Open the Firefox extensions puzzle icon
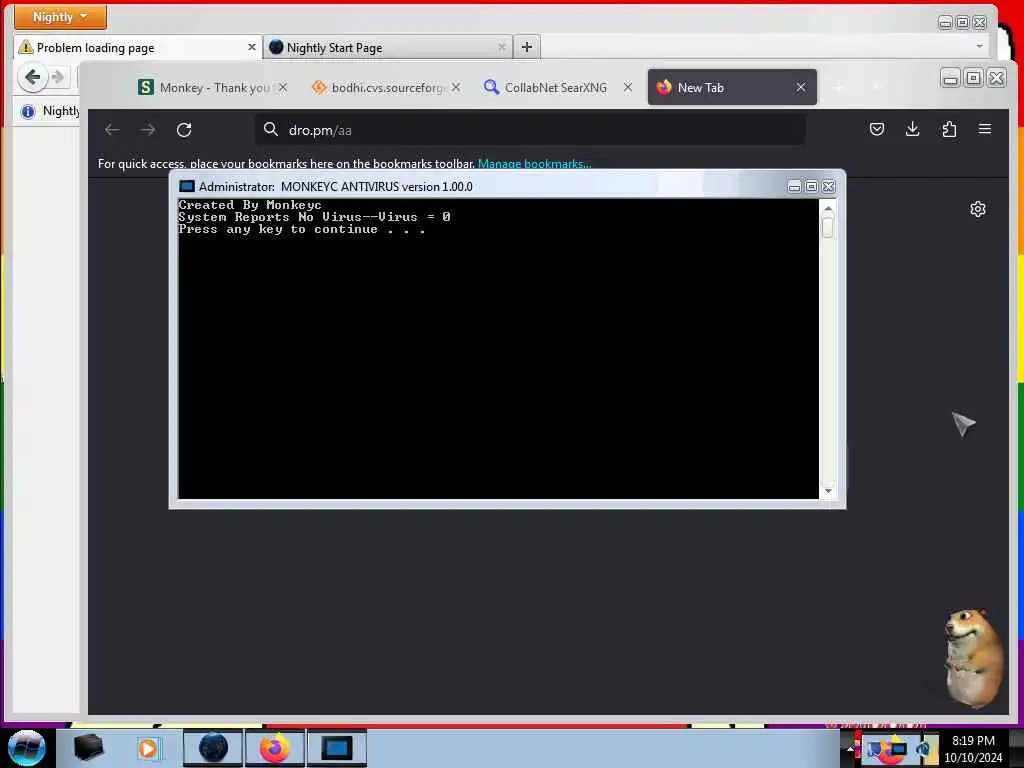The image size is (1024, 768). coord(949,129)
